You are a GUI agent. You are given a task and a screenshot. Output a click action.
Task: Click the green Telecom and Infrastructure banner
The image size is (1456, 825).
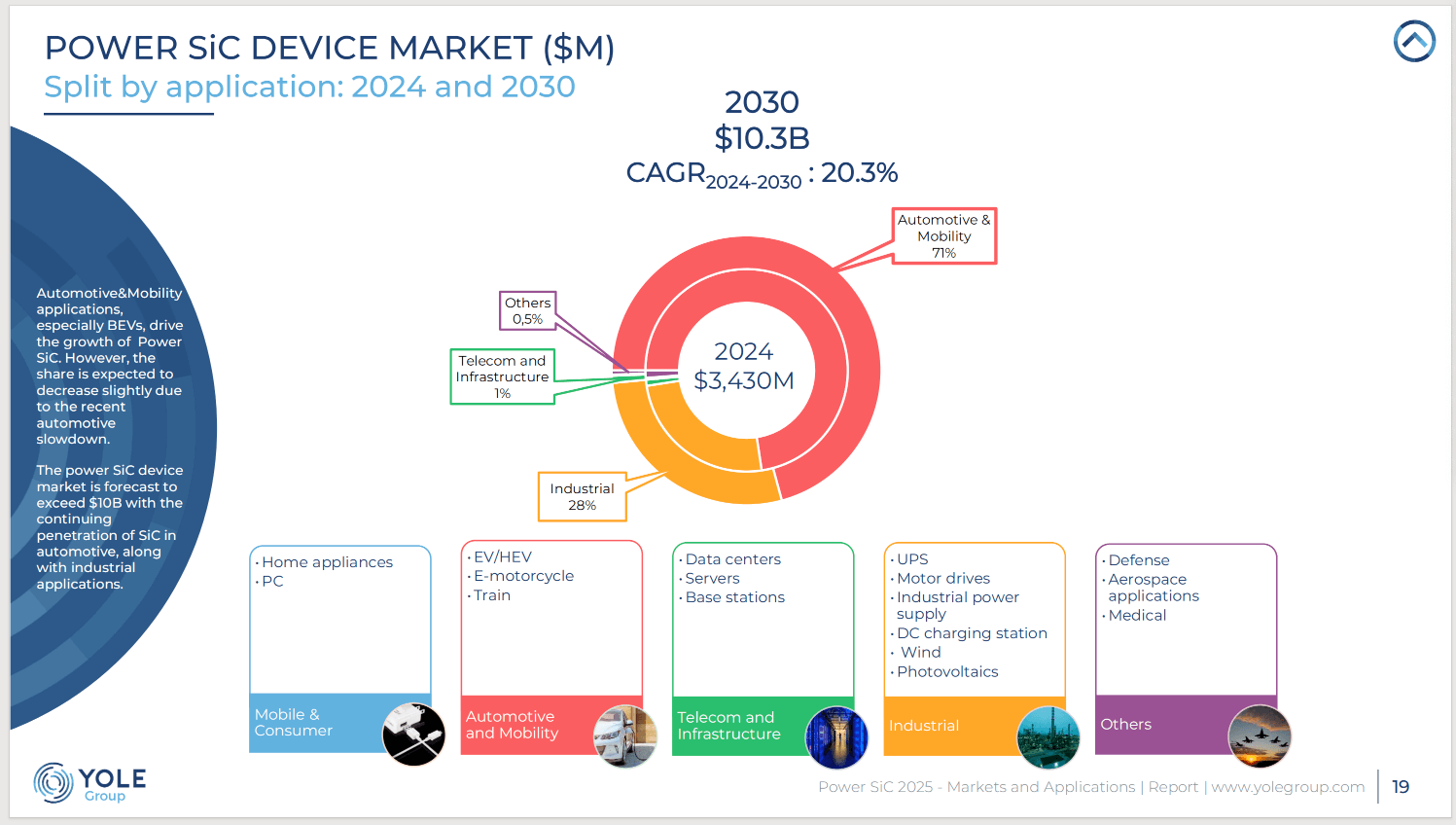tap(734, 726)
